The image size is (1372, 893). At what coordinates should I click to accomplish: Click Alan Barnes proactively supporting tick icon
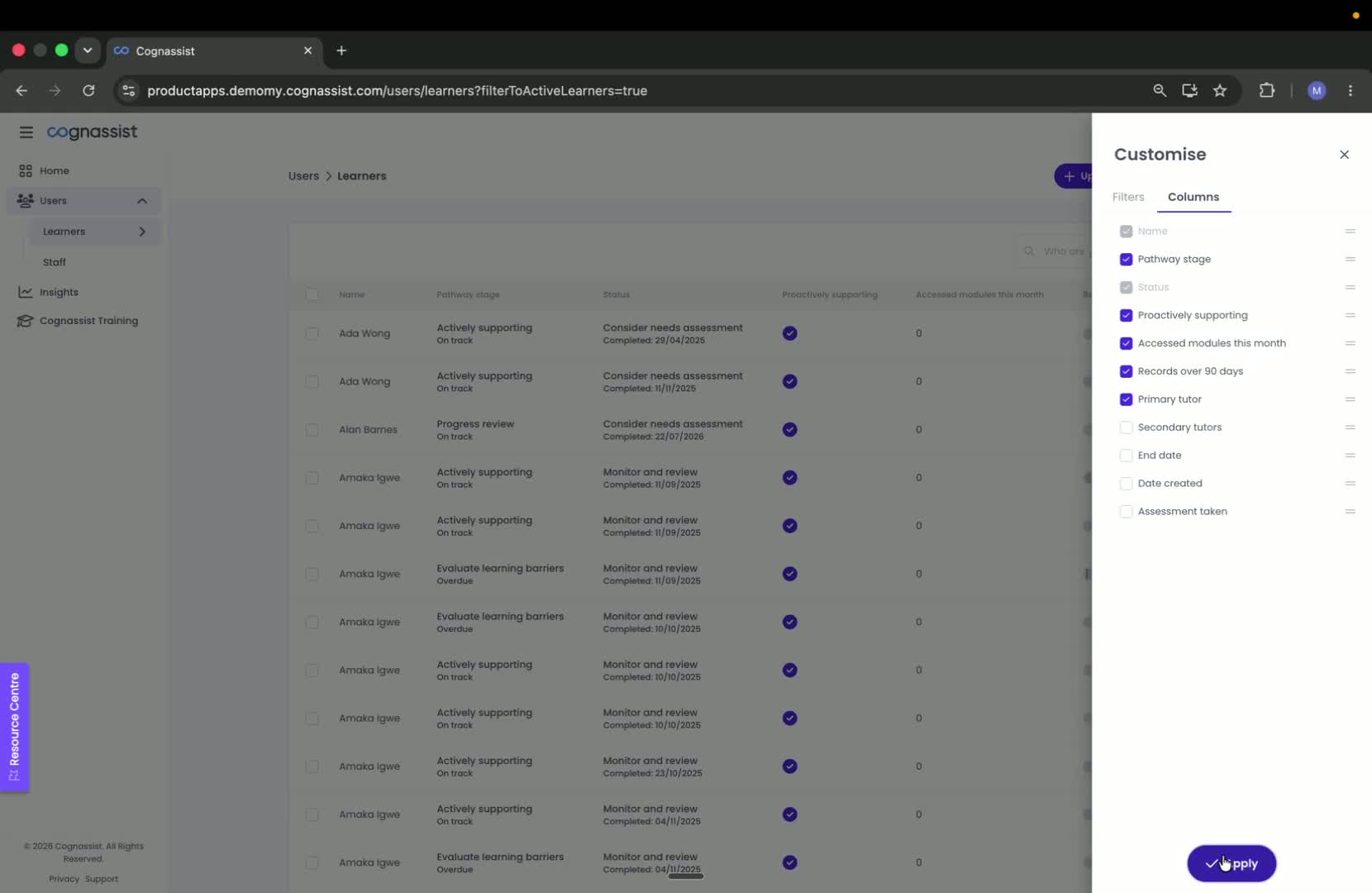790,430
